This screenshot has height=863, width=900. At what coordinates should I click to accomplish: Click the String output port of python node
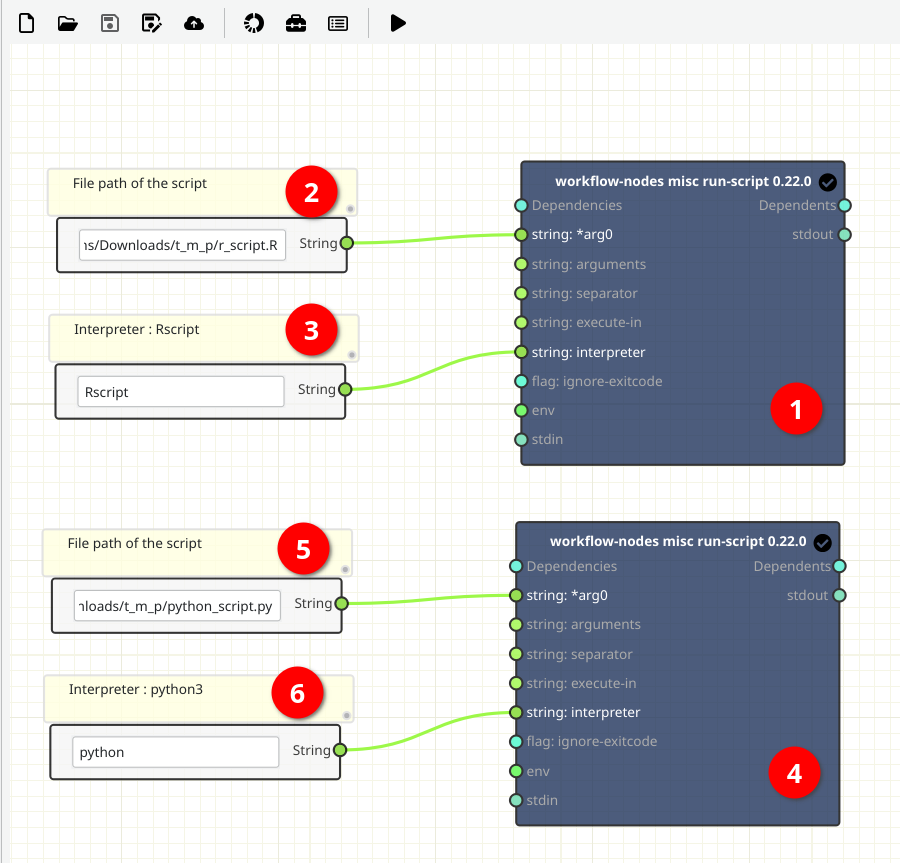[340, 750]
